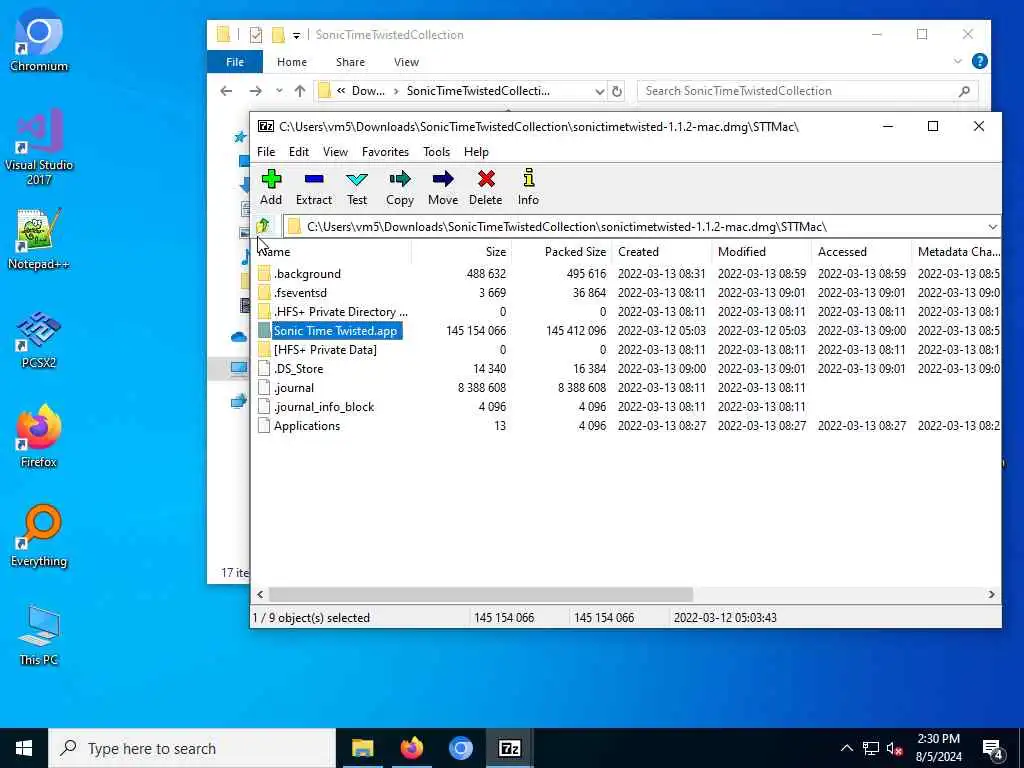Select the .background folder
The height and width of the screenshot is (768, 1024).
tap(307, 274)
